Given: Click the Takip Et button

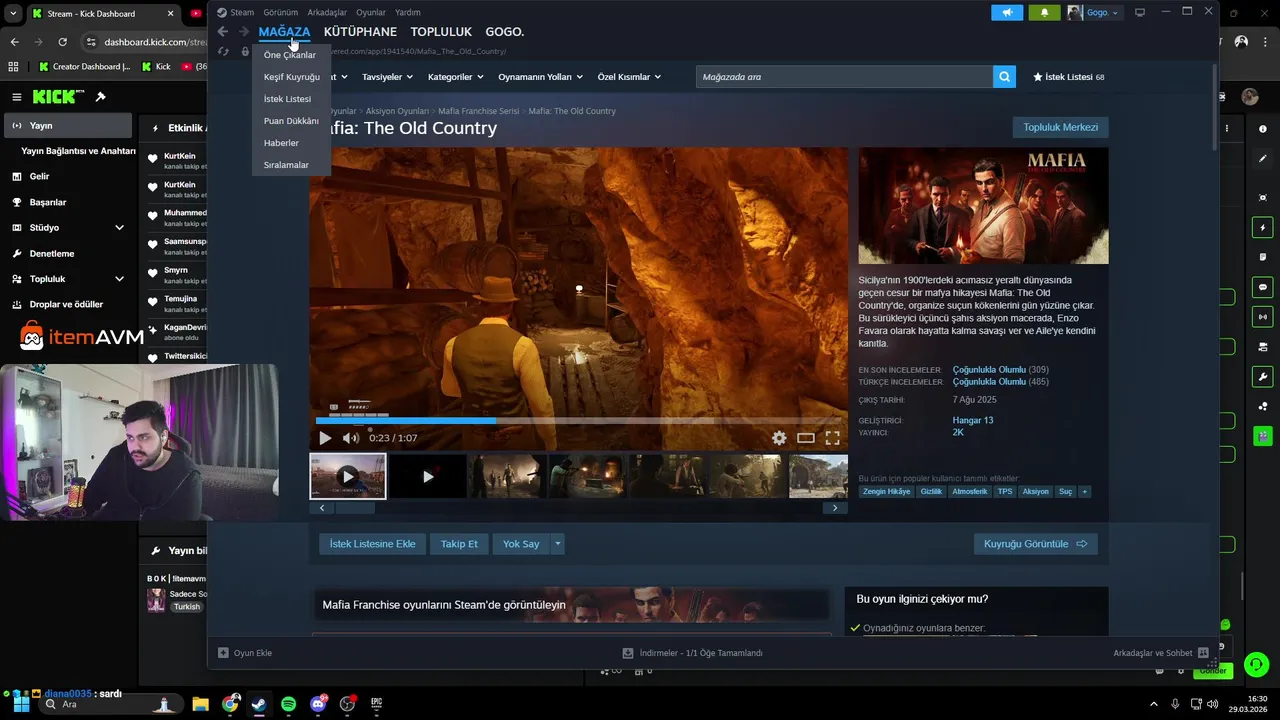Looking at the screenshot, I should pyautogui.click(x=459, y=544).
